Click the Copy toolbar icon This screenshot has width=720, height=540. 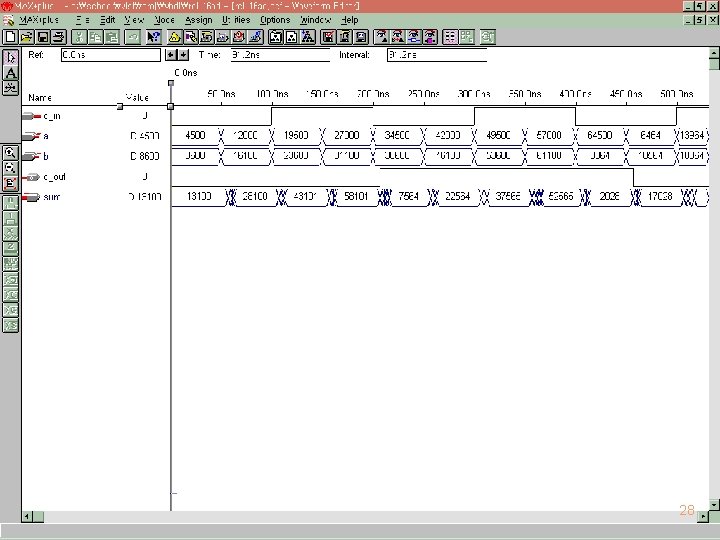pos(96,37)
